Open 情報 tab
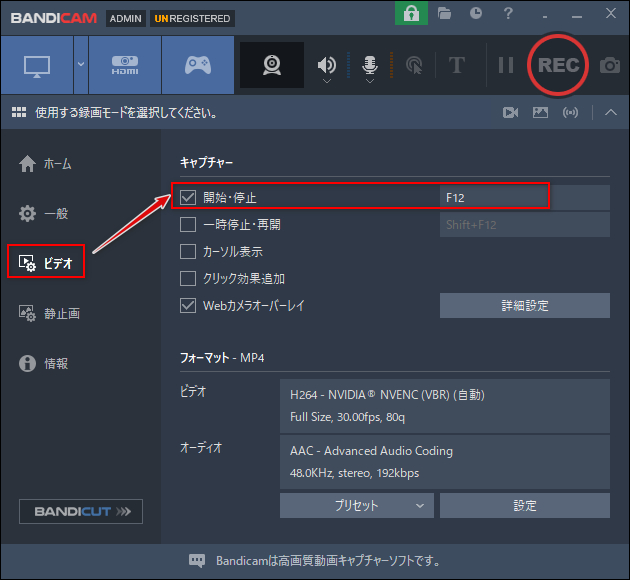The height and width of the screenshot is (580, 630). click(43, 364)
